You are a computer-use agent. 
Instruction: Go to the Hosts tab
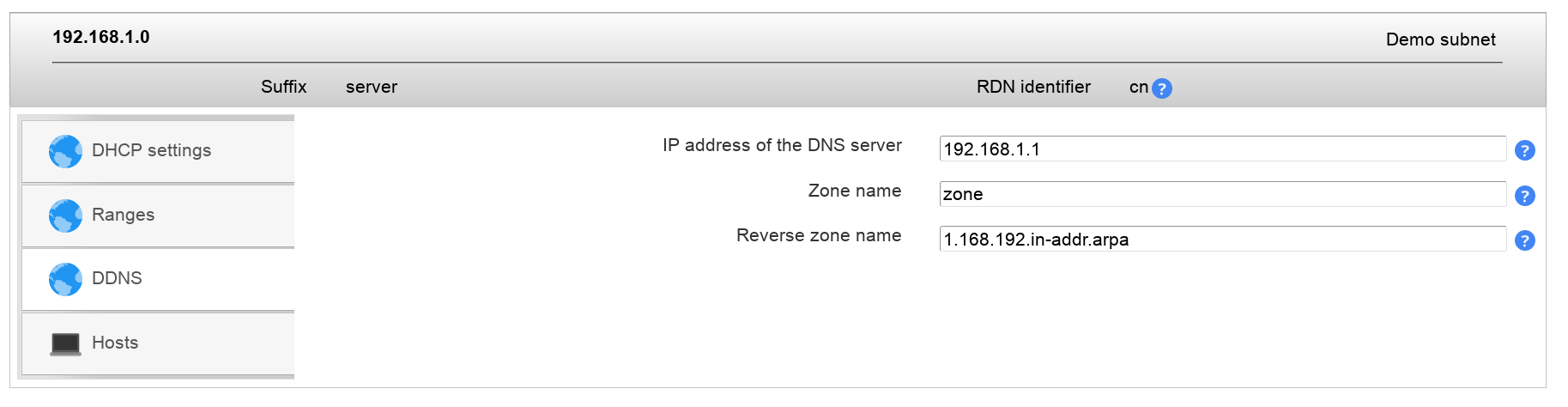click(115, 343)
